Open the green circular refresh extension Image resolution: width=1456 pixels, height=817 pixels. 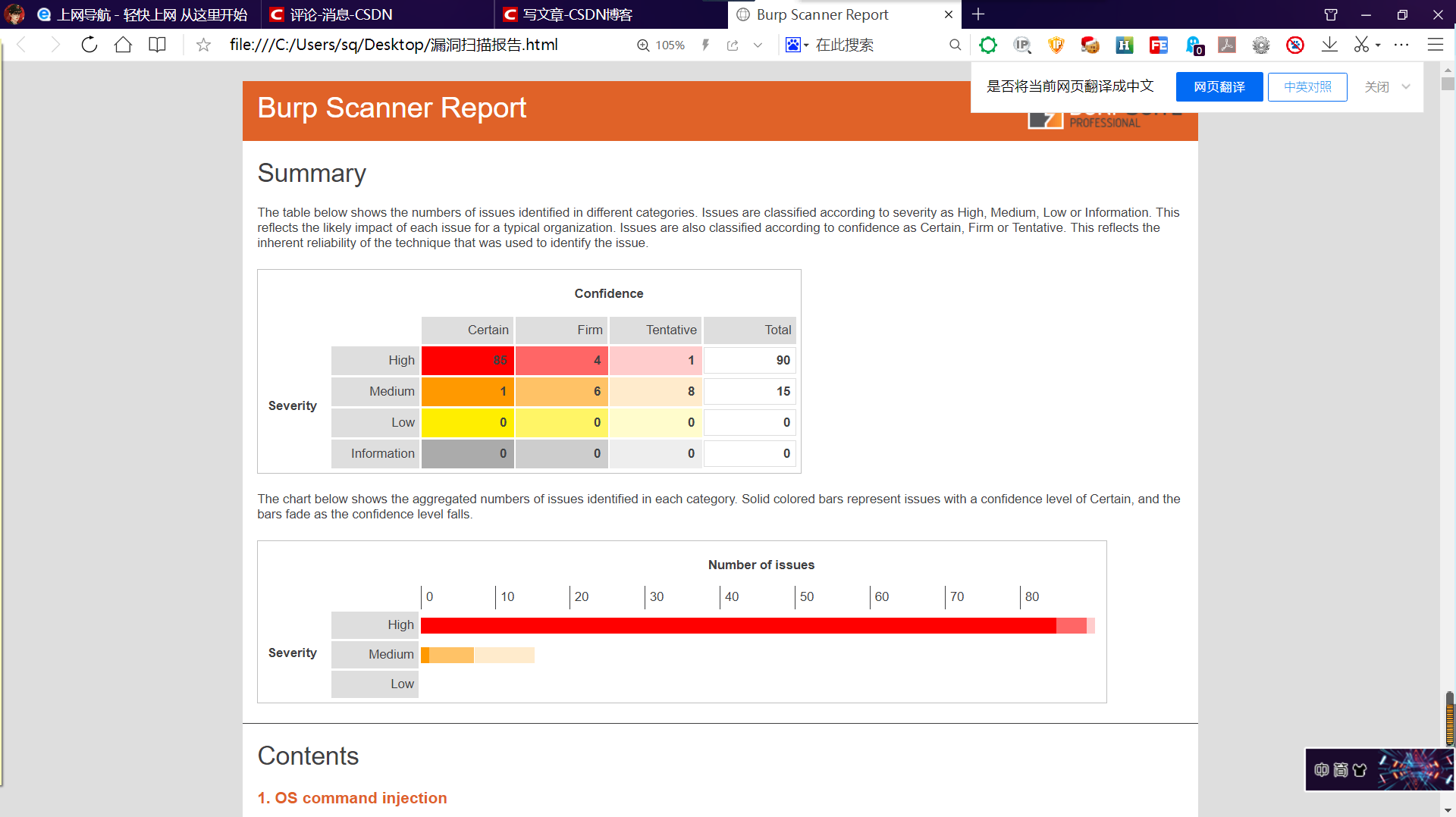pyautogui.click(x=988, y=45)
